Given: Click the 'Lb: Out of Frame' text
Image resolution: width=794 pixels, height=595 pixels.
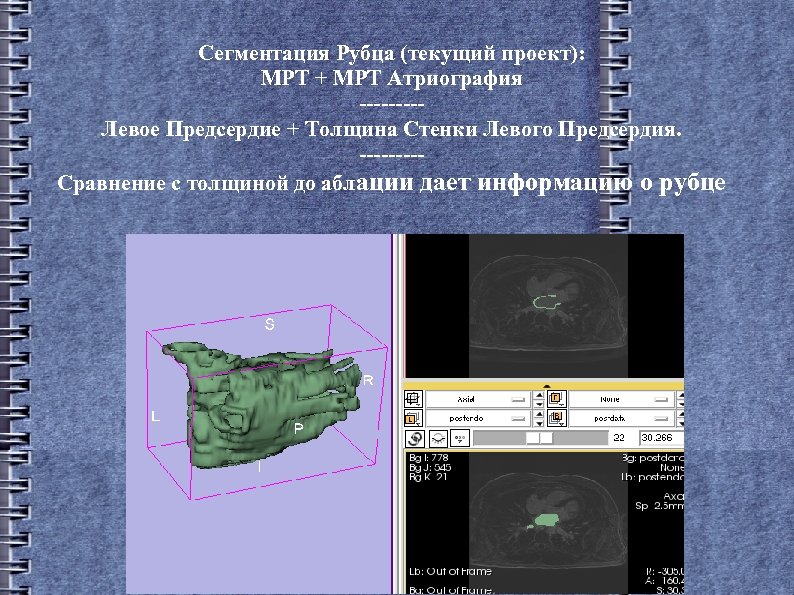Looking at the screenshot, I should tap(450, 571).
